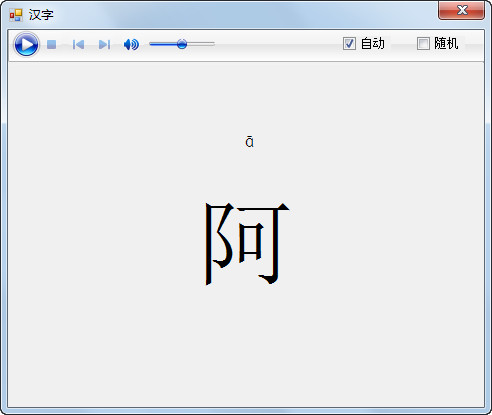Skip to the next character

pos(104,44)
